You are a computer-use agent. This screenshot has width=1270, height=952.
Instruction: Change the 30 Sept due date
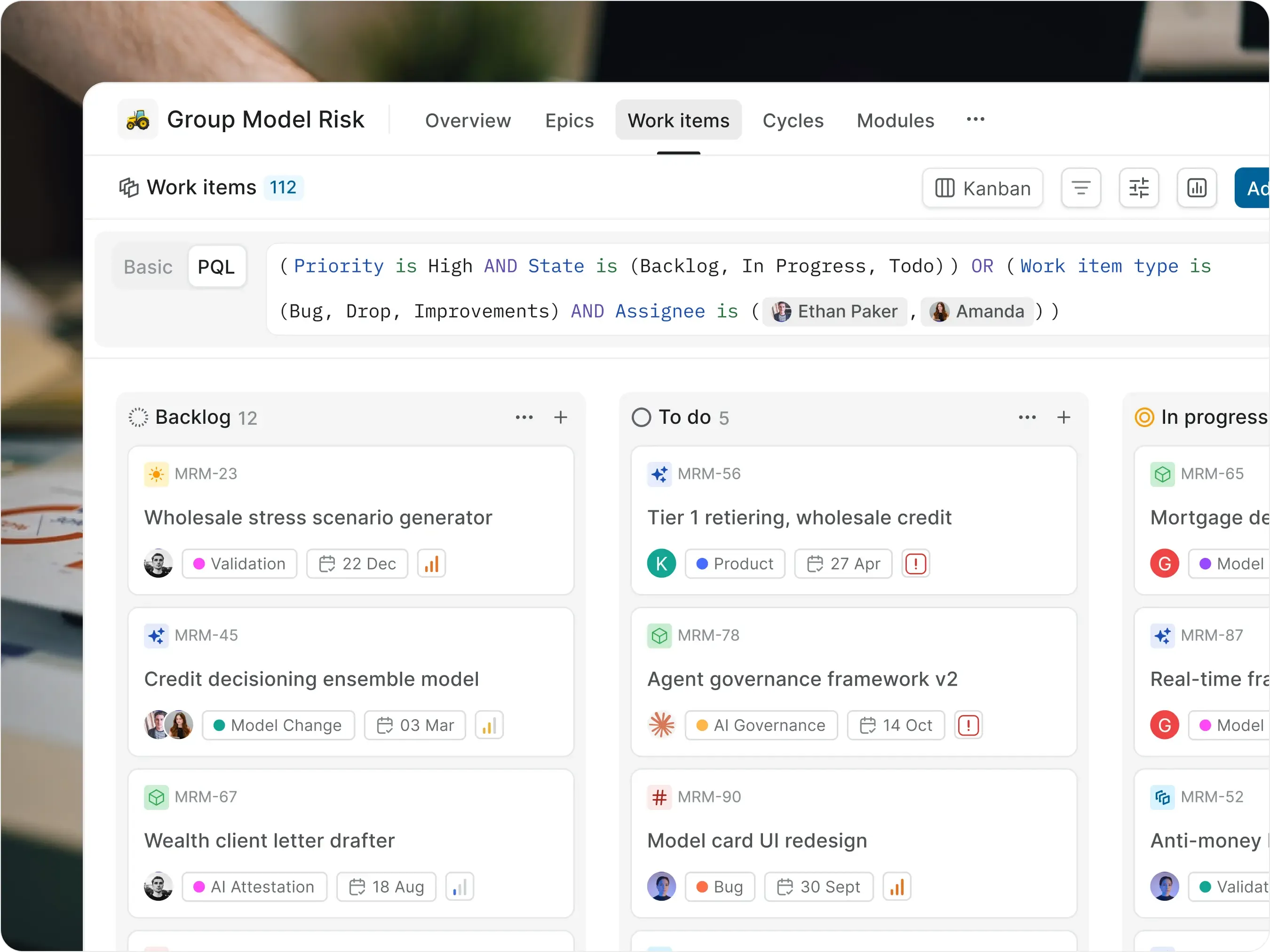point(819,886)
